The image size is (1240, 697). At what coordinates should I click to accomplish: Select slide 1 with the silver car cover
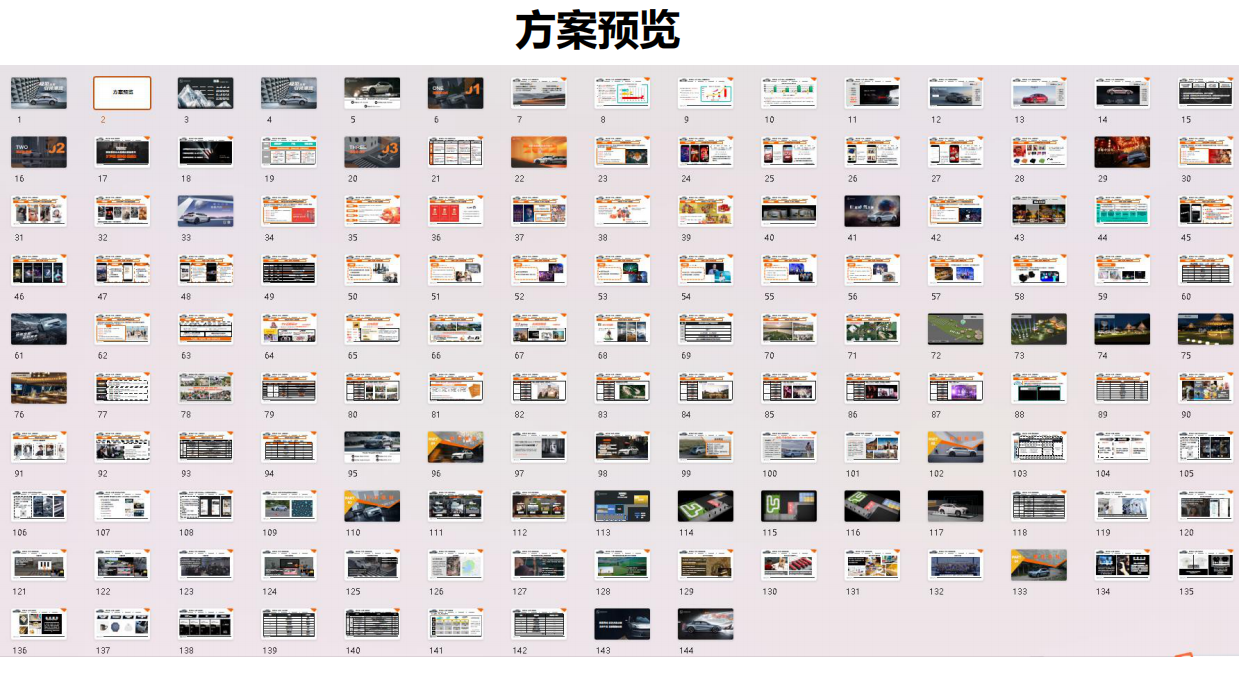[39, 93]
